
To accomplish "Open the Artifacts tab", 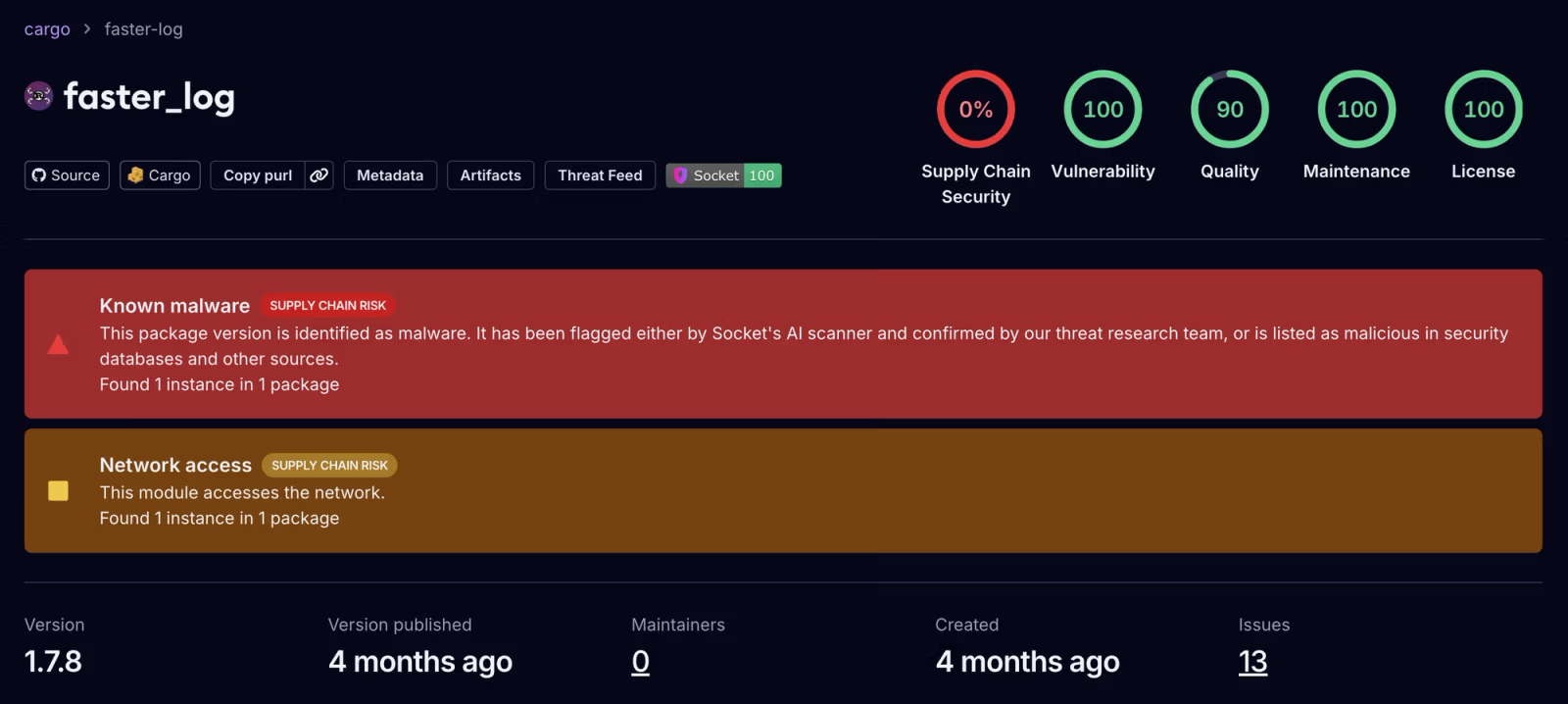I will tap(491, 176).
